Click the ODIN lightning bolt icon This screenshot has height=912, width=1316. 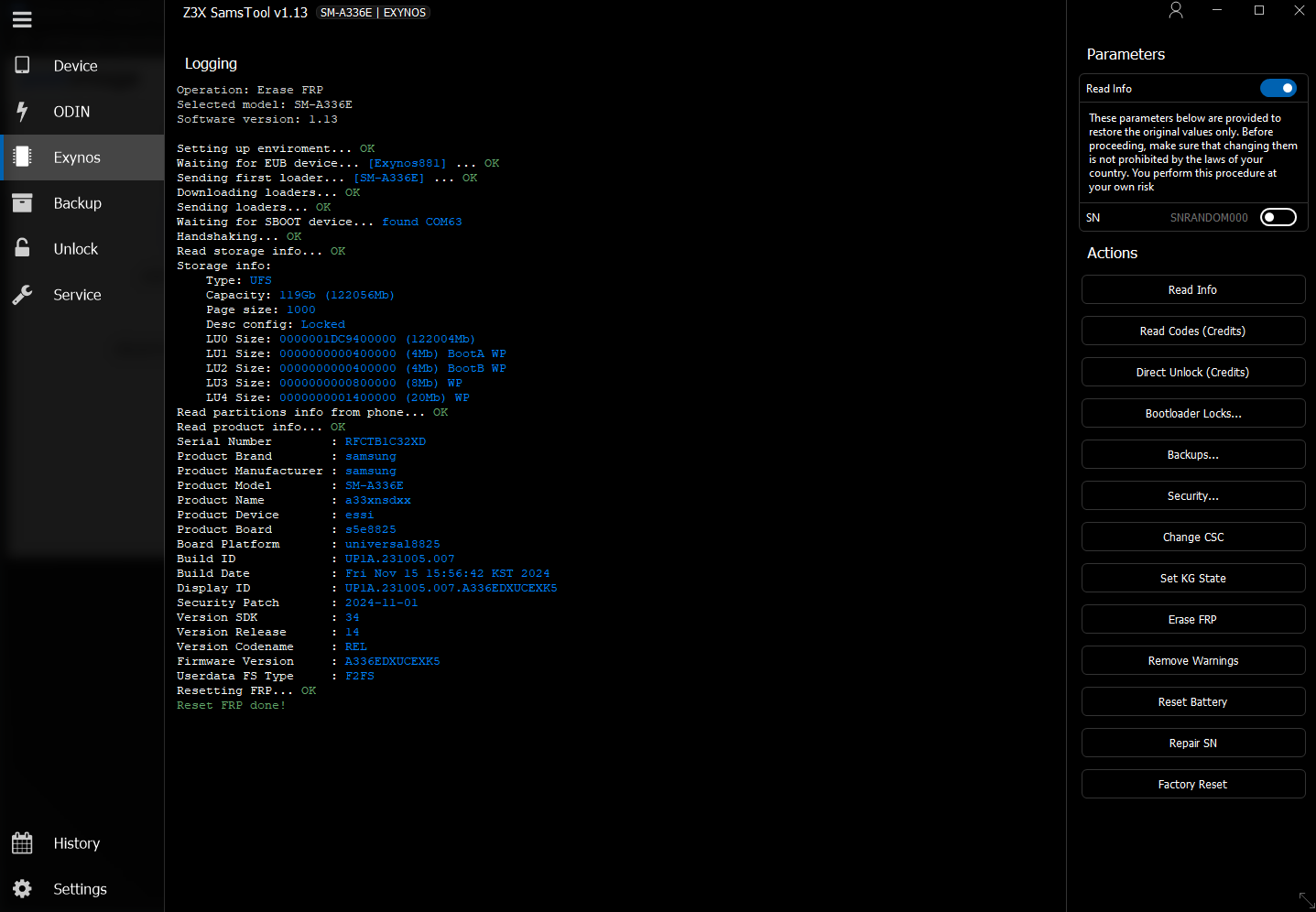[22, 111]
